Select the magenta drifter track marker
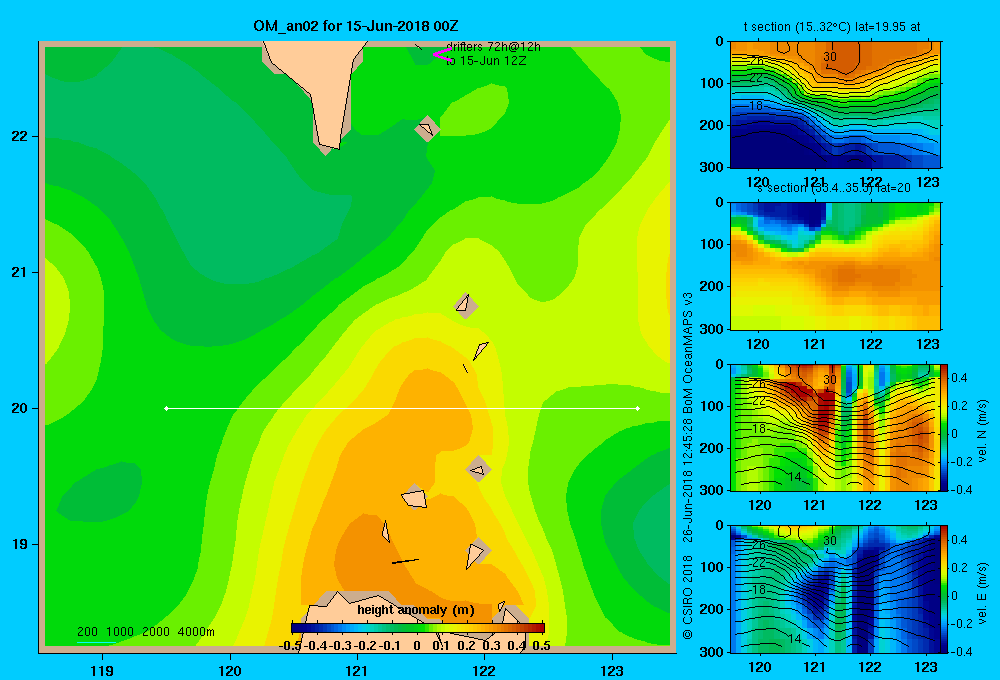This screenshot has height=680, width=1000. [441, 55]
